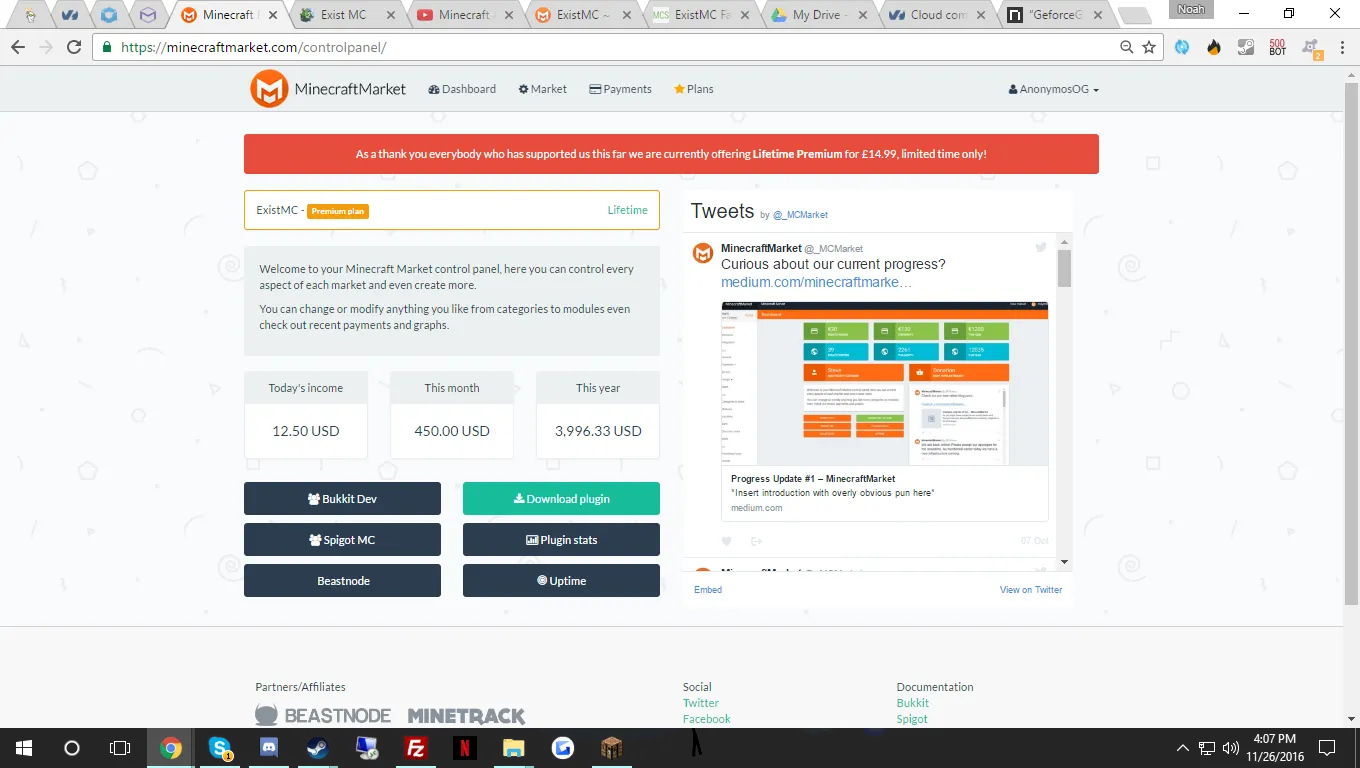
Task: Open the Action Center notification icon
Action: pos(1327,747)
